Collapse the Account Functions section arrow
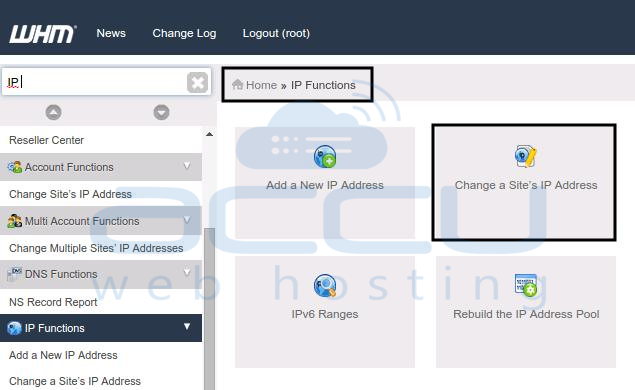635x390 pixels. 187,166
